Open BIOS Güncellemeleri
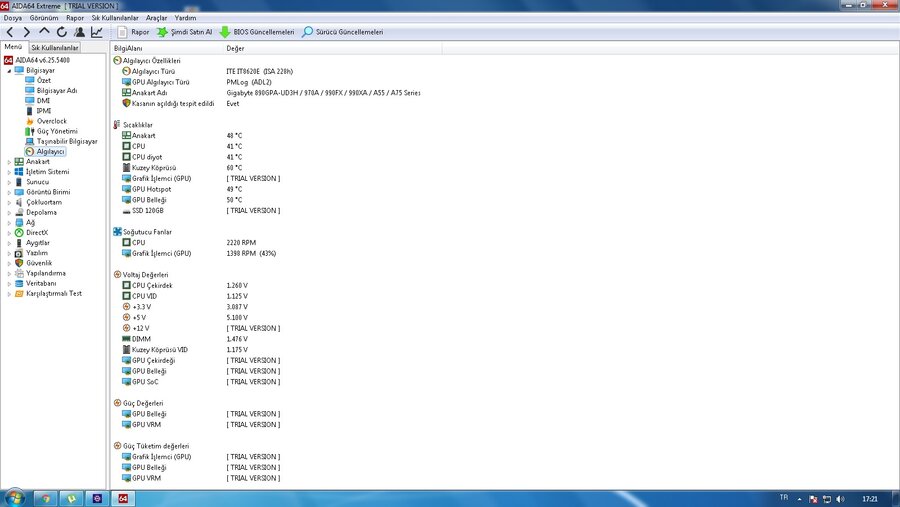 coord(257,32)
